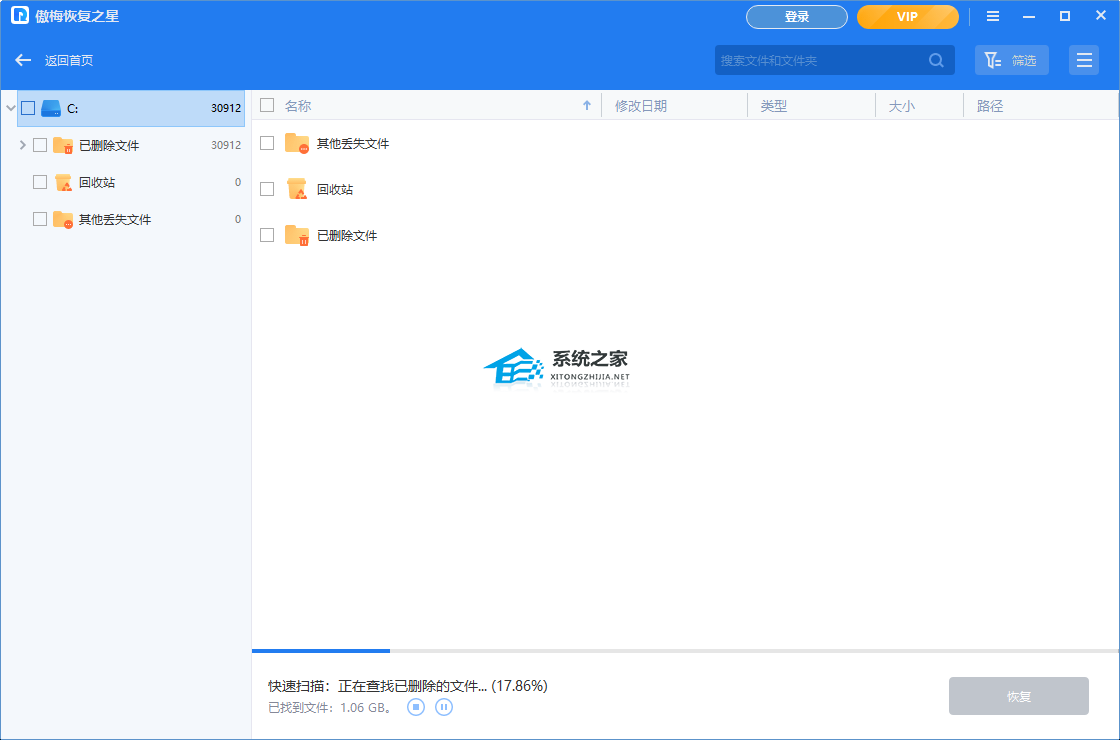
Task: Open the 筛选 filter button
Action: 1012,61
